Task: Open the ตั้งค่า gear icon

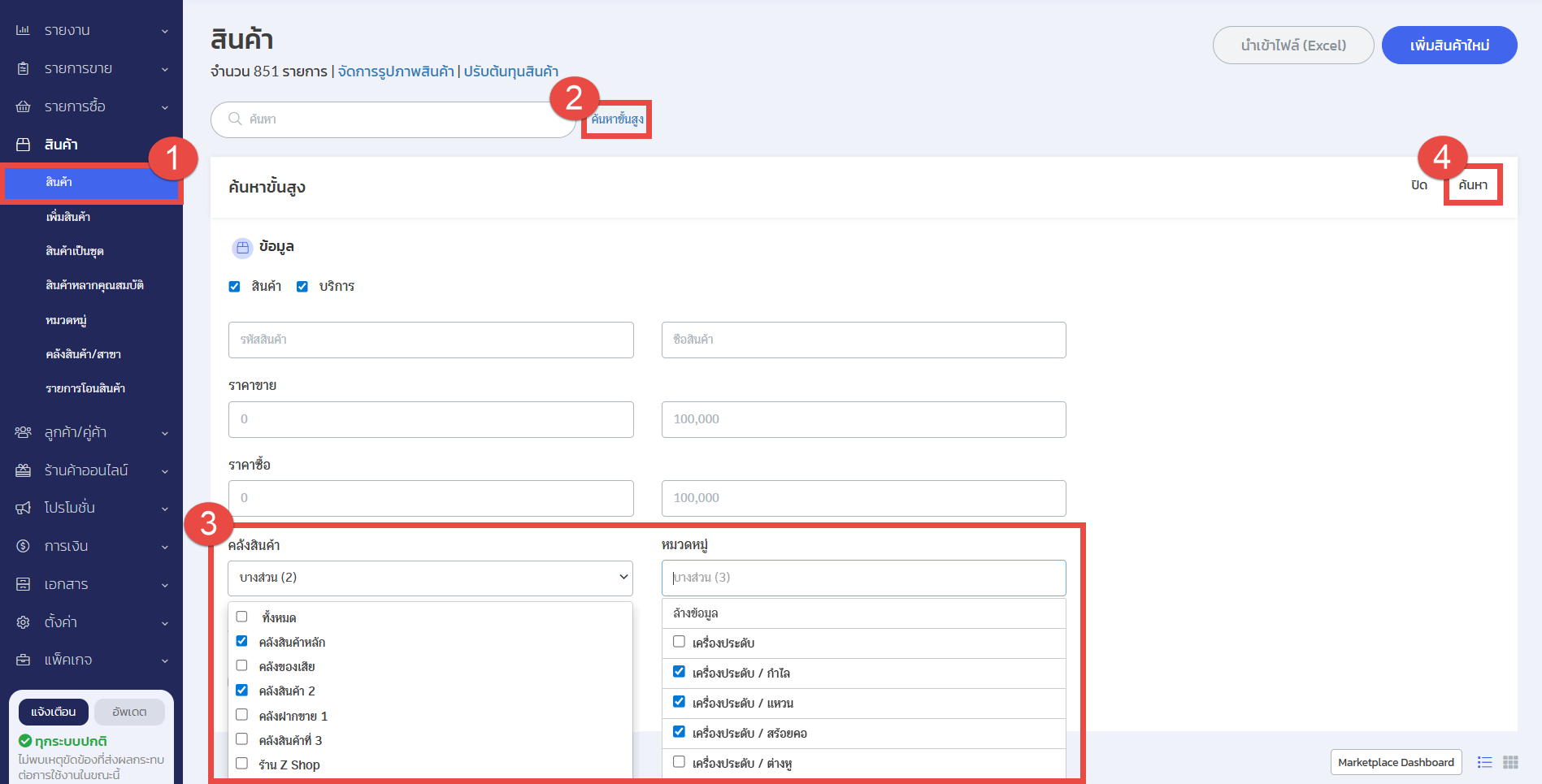Action: coord(23,622)
